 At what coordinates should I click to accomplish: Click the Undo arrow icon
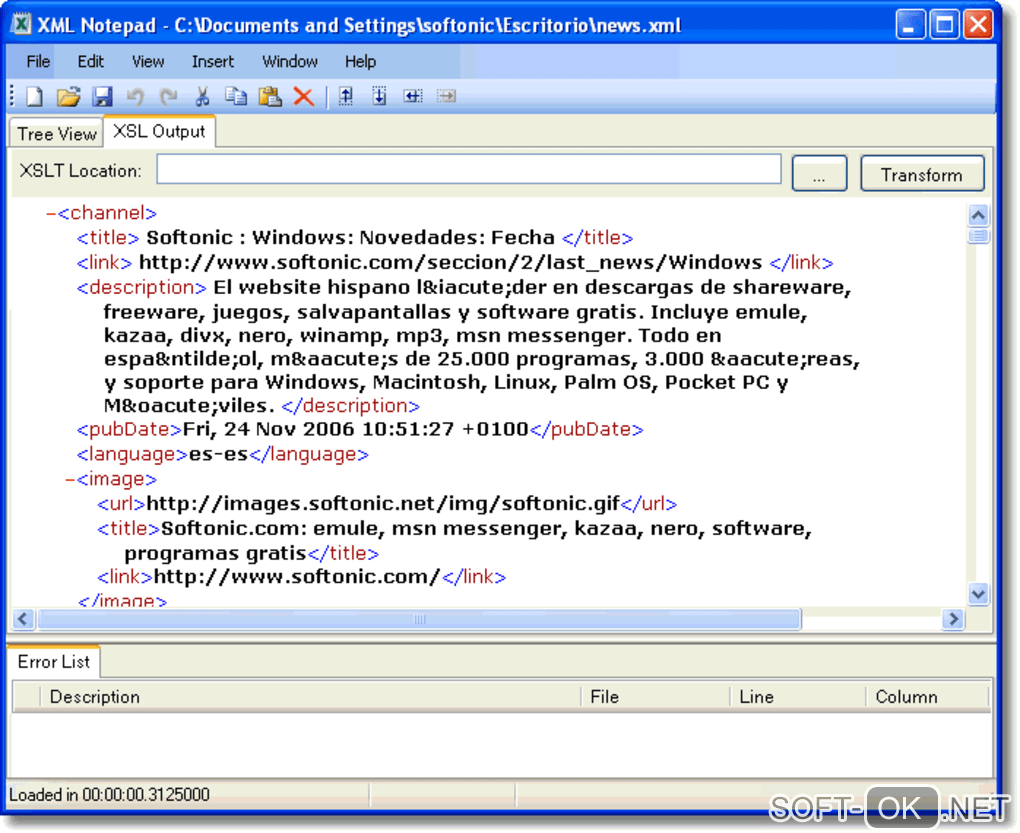point(135,97)
